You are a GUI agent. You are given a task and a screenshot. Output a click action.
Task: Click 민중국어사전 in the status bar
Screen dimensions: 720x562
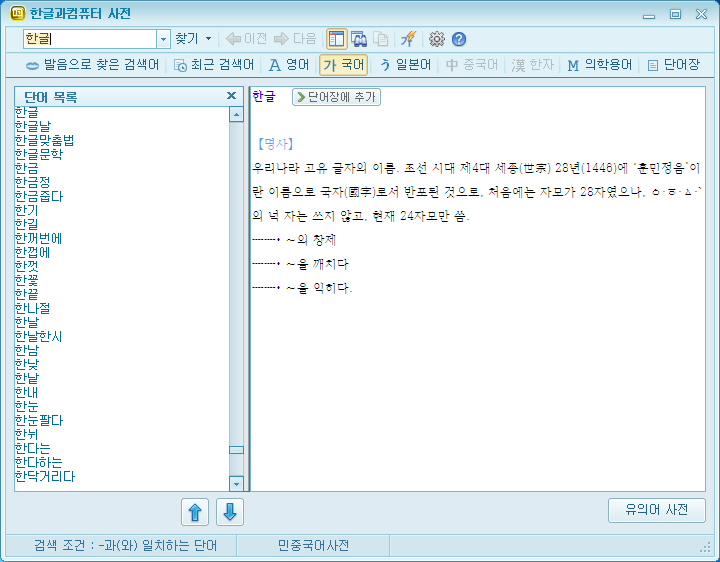(313, 545)
